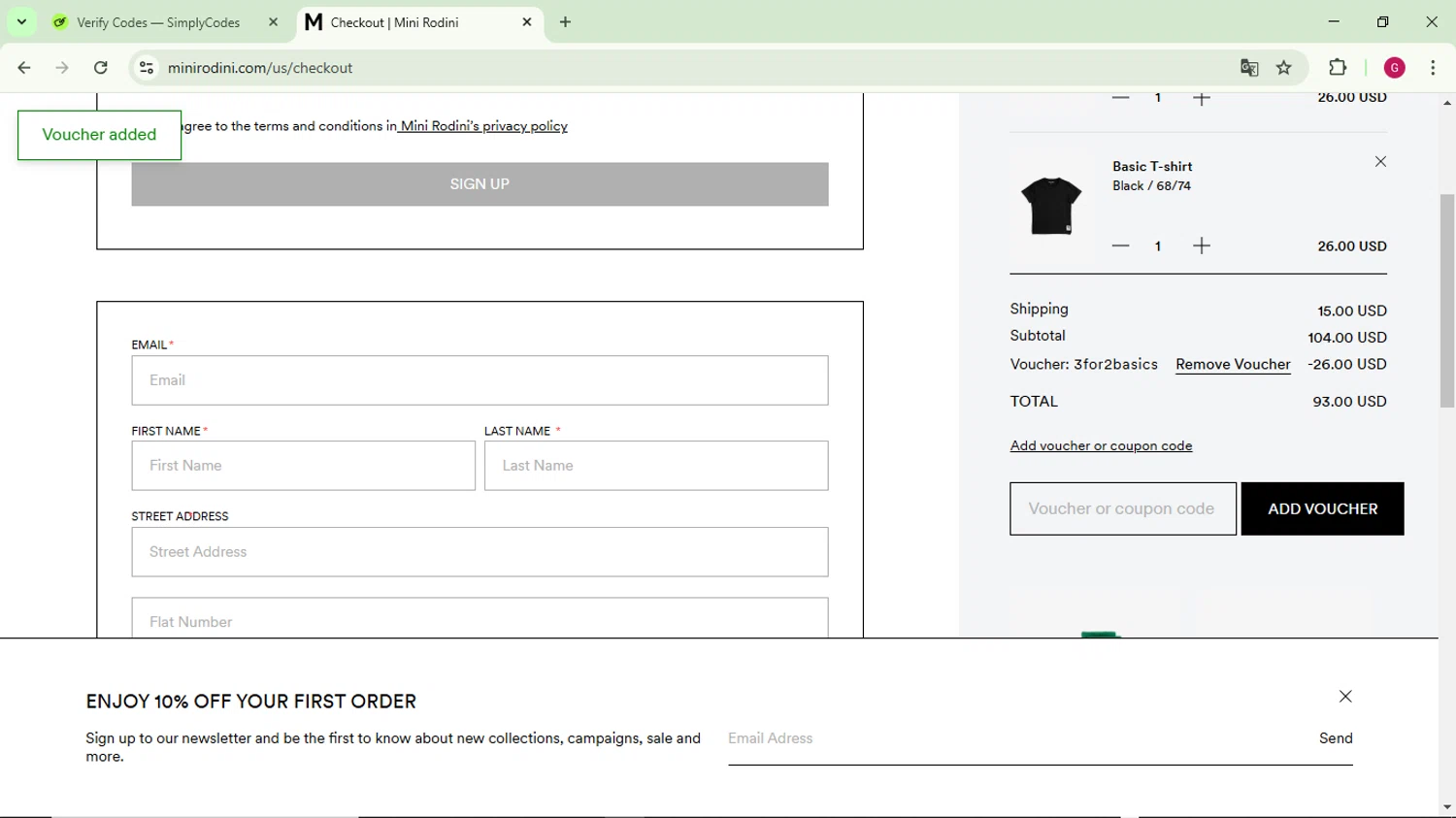Focus the Last Name field

656,466
